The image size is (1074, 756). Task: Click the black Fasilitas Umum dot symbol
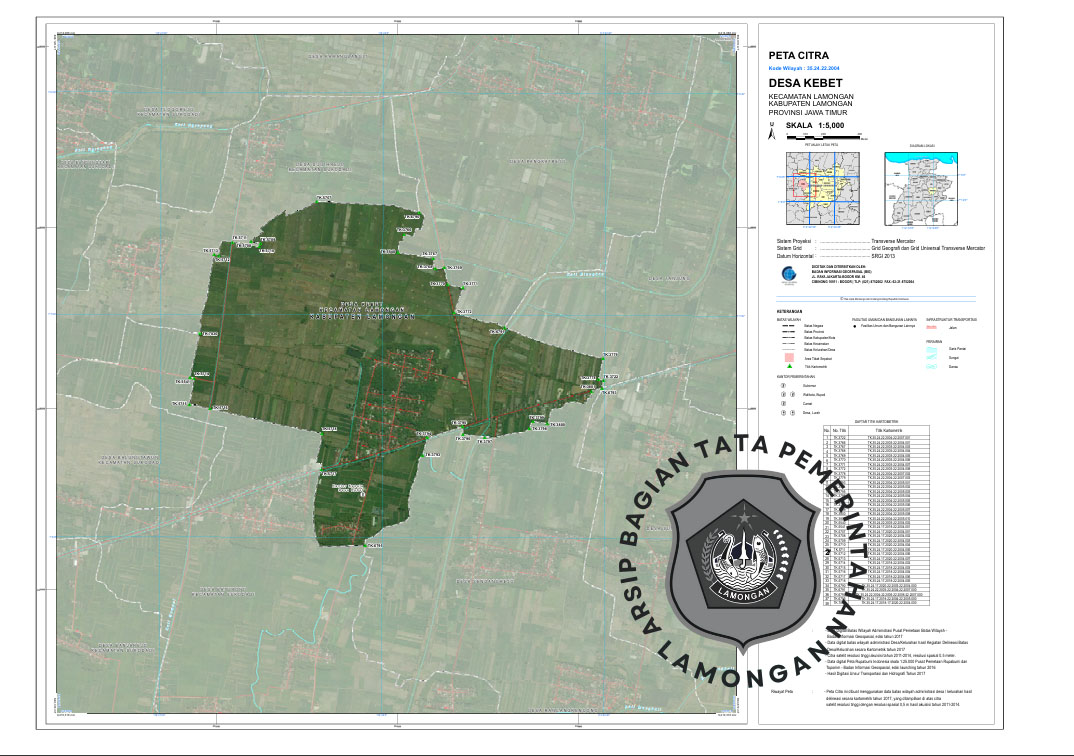point(855,326)
